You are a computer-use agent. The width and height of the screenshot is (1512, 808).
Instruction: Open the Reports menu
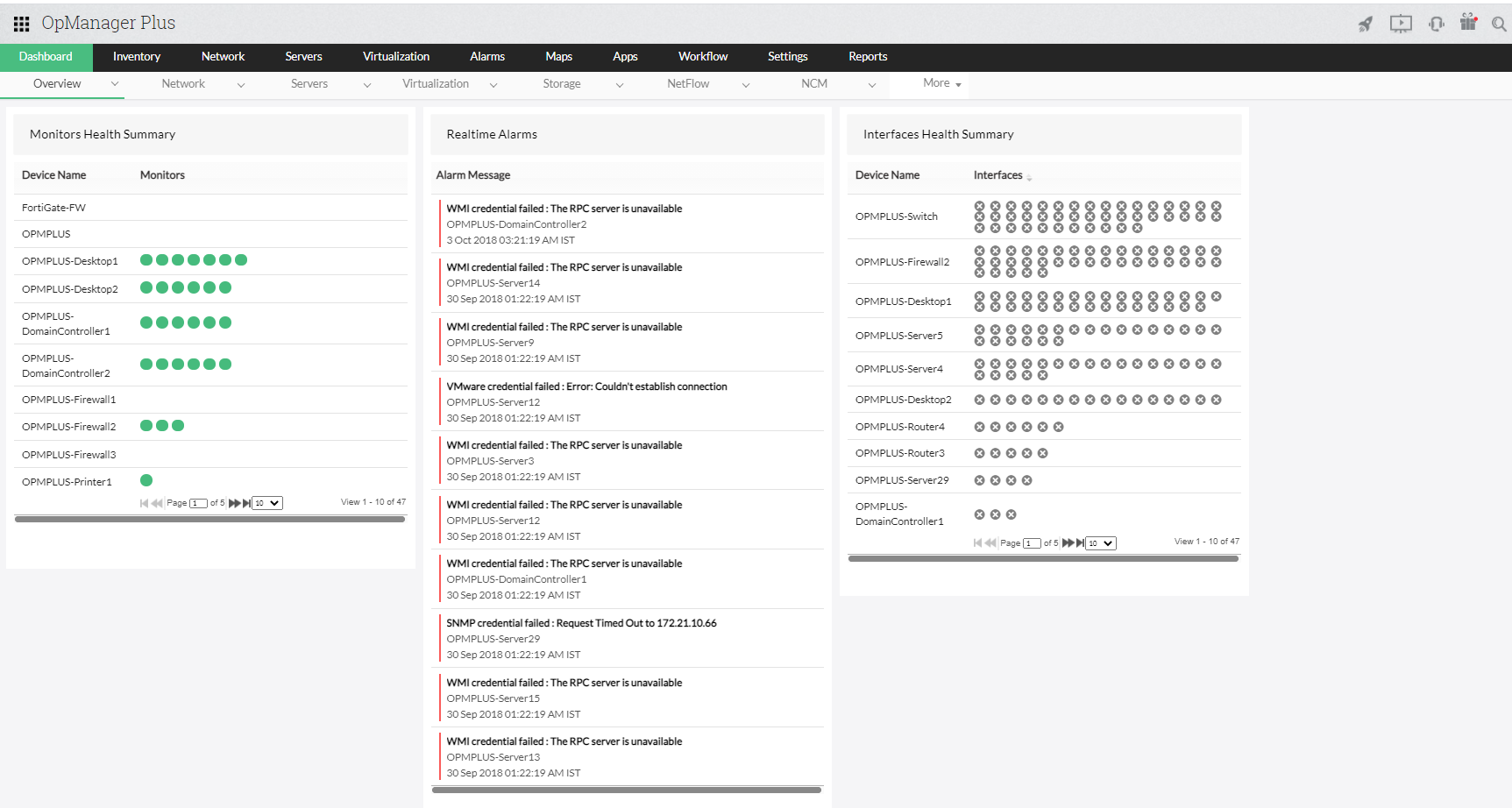868,57
